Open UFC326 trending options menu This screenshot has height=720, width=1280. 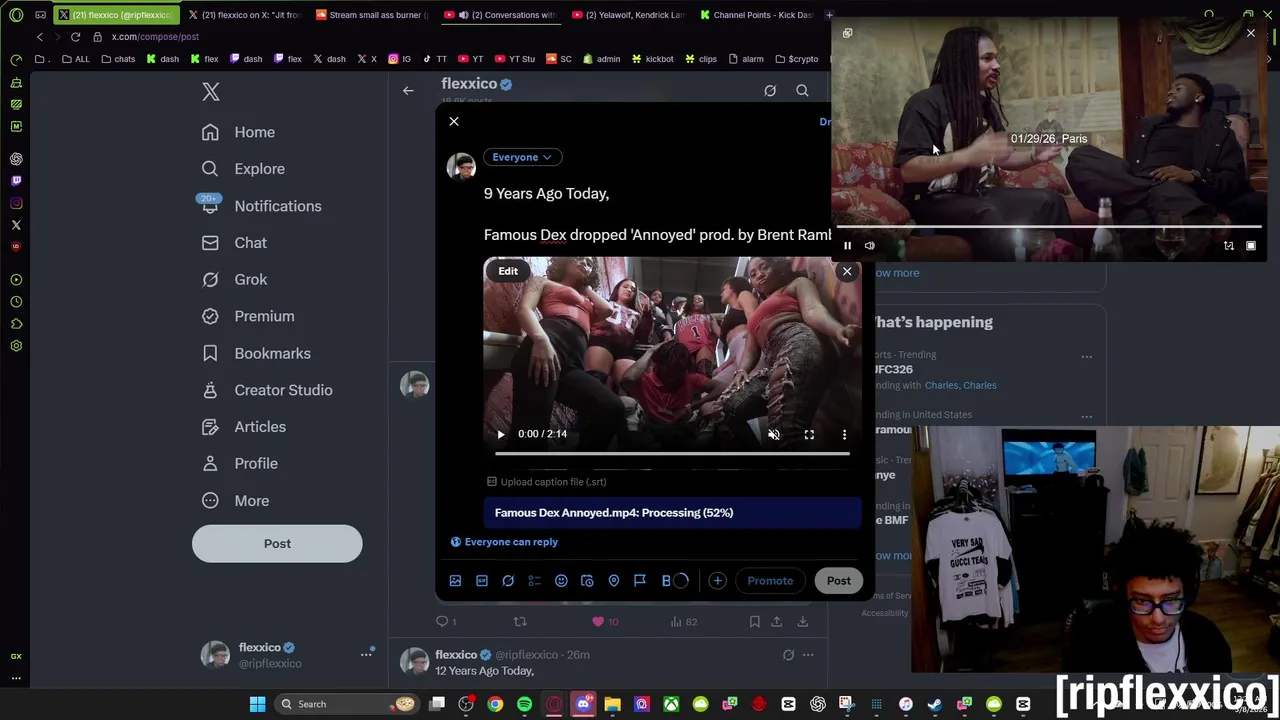[1087, 356]
